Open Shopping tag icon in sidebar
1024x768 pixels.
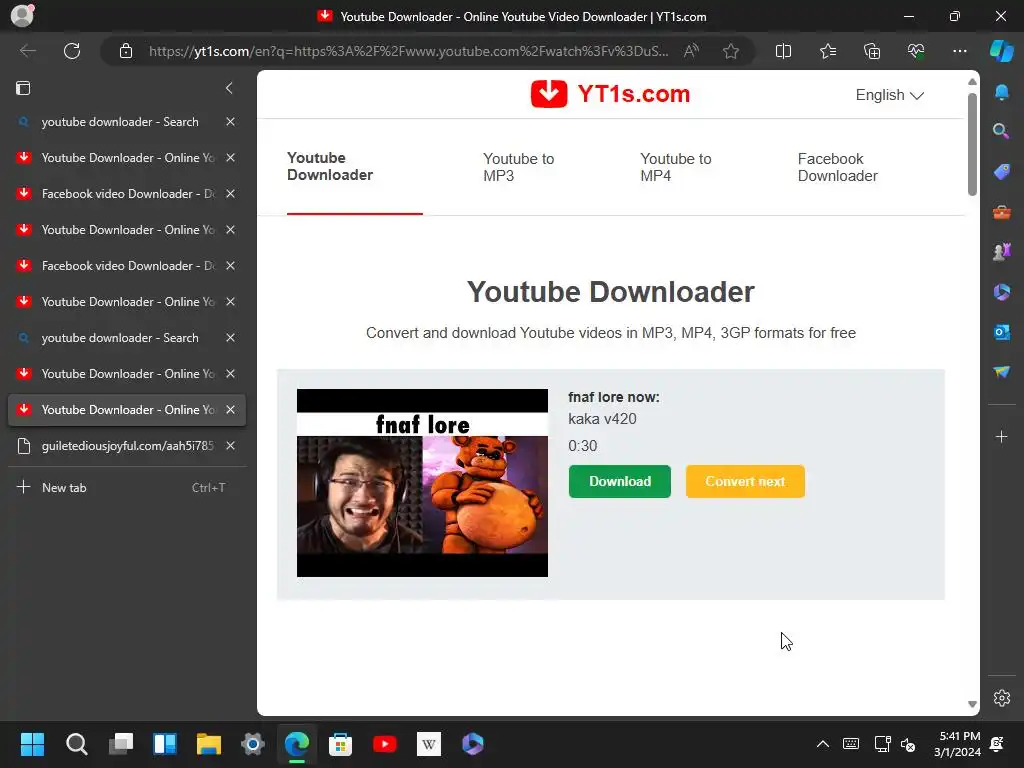point(1002,172)
